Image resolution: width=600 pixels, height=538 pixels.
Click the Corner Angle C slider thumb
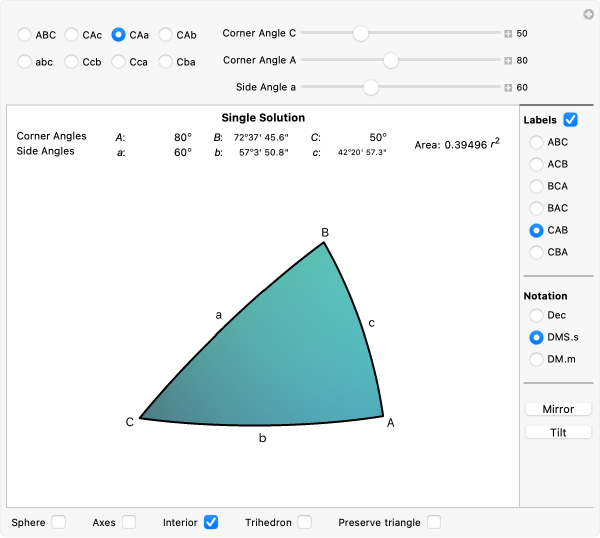(360, 33)
